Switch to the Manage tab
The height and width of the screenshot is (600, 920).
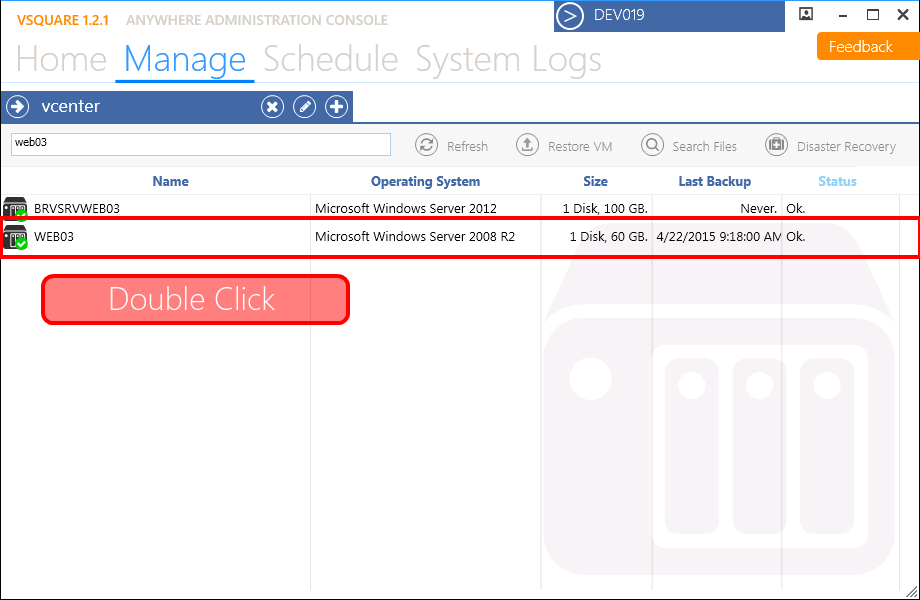pos(185,59)
